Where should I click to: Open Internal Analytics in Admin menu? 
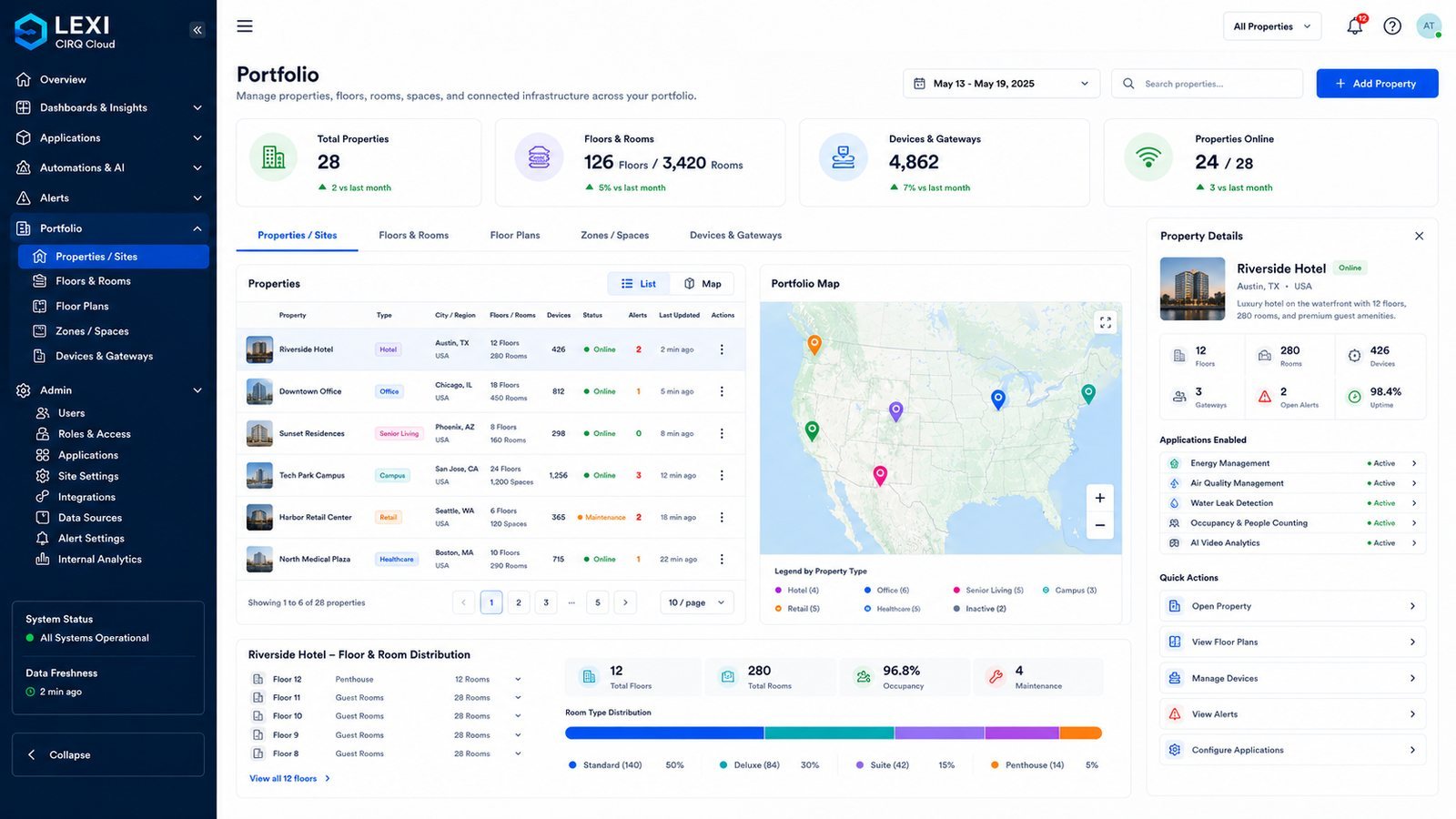click(99, 560)
